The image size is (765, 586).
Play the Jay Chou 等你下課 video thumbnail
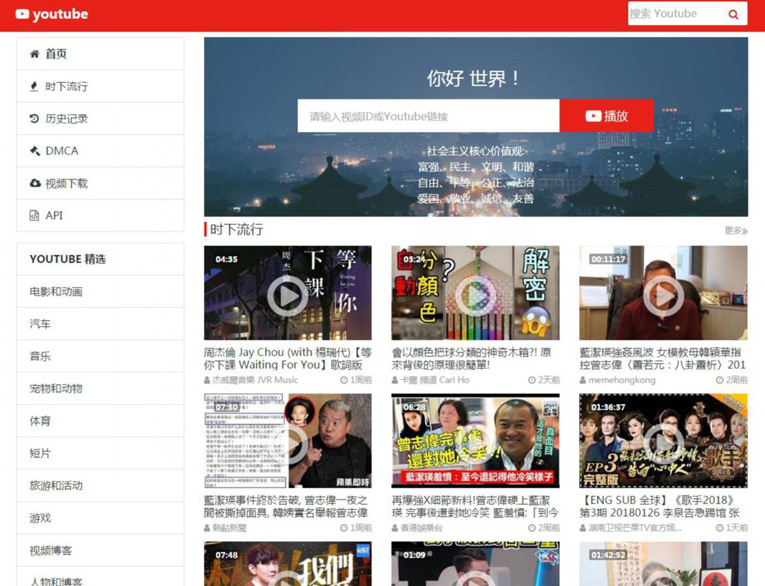point(287,294)
